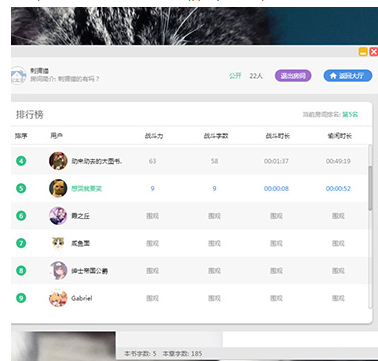The width and height of the screenshot is (378, 361).
Task: Select the rank 4 user name
Action: coord(97,161)
